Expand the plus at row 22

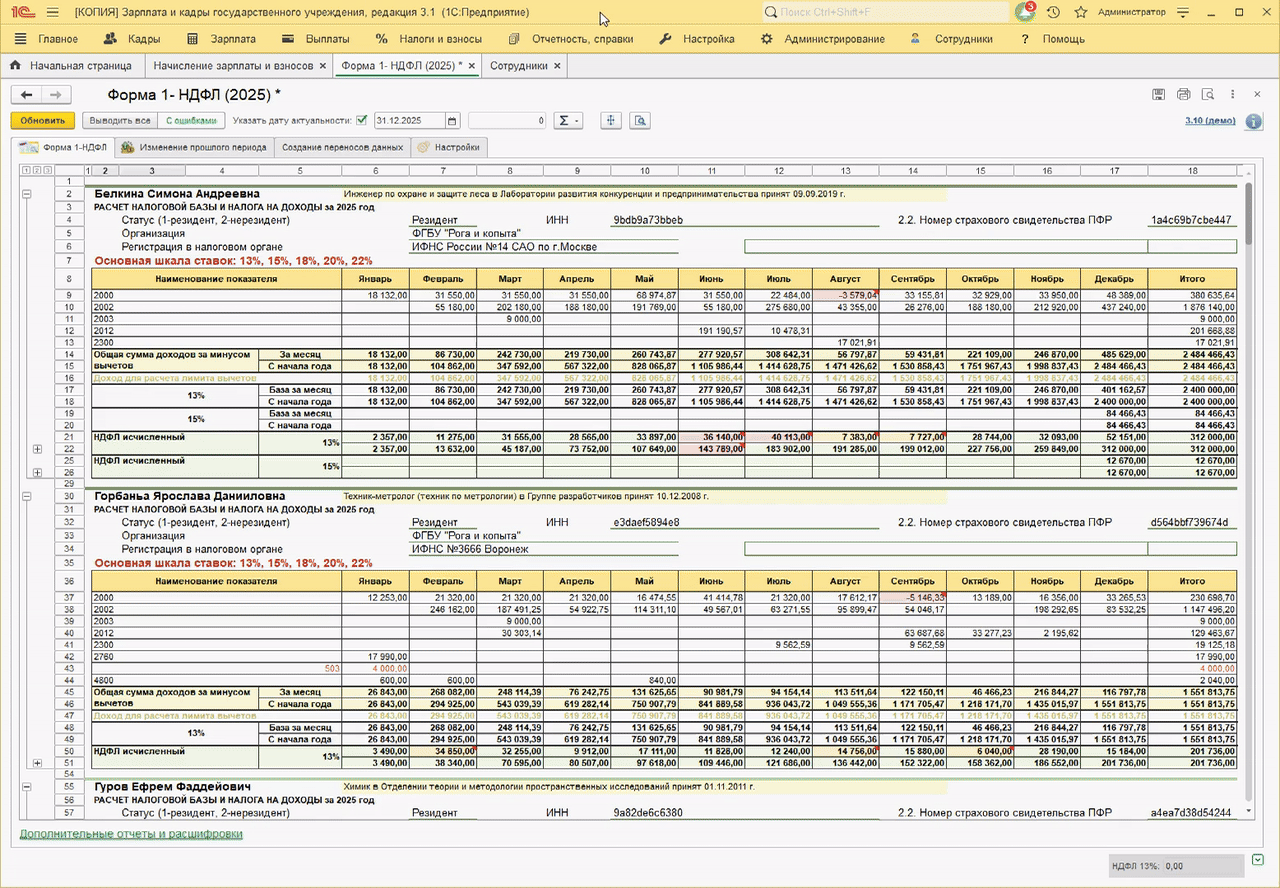37,449
